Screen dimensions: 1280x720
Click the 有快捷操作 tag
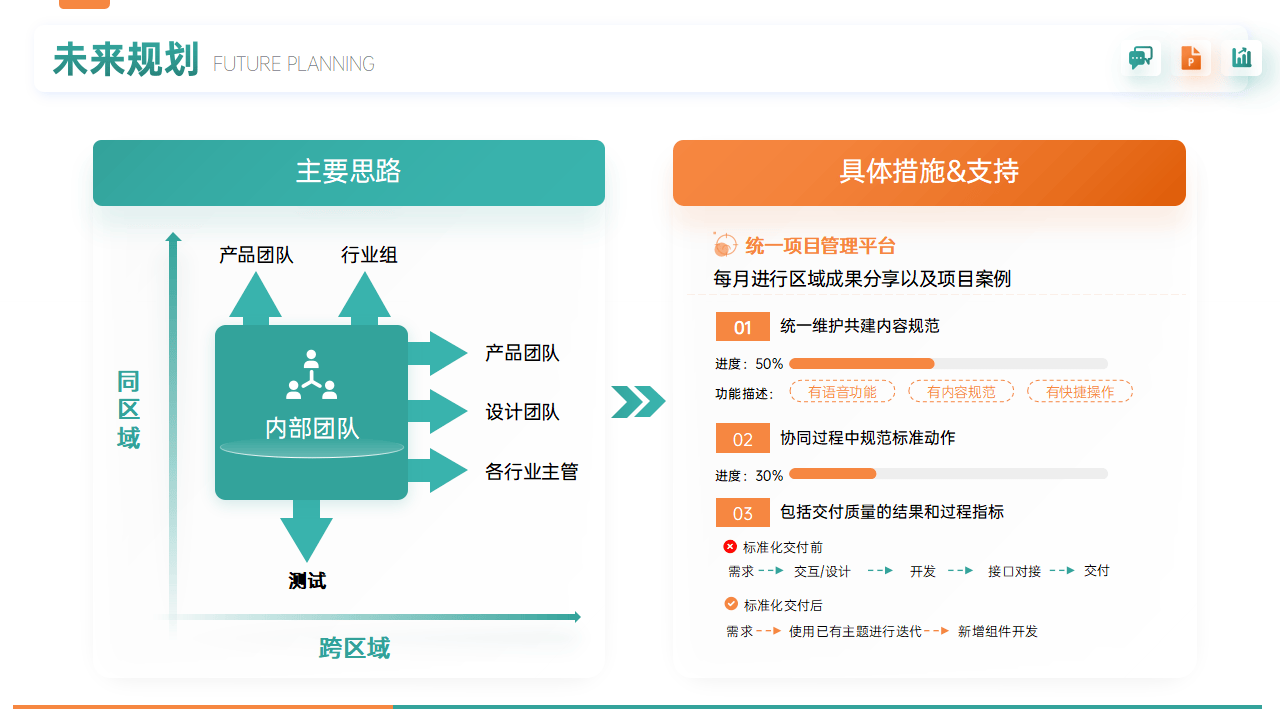[1080, 392]
